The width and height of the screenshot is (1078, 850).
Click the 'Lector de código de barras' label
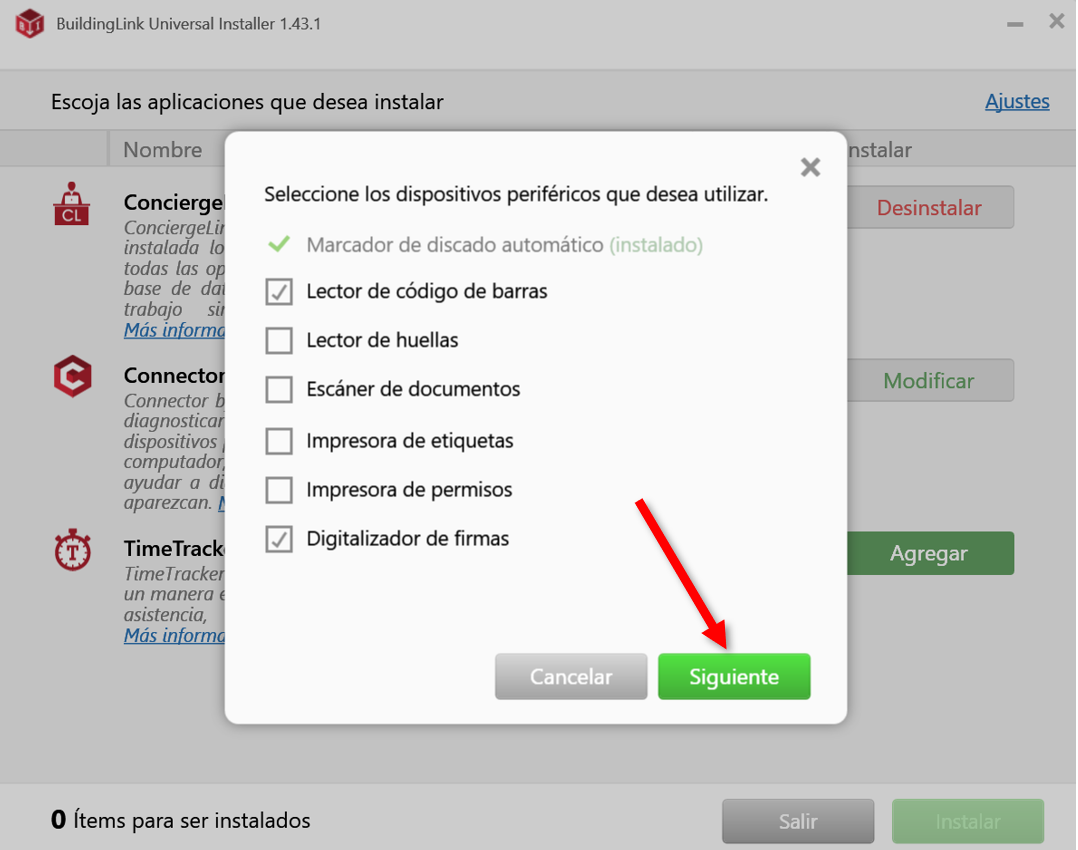coord(427,292)
